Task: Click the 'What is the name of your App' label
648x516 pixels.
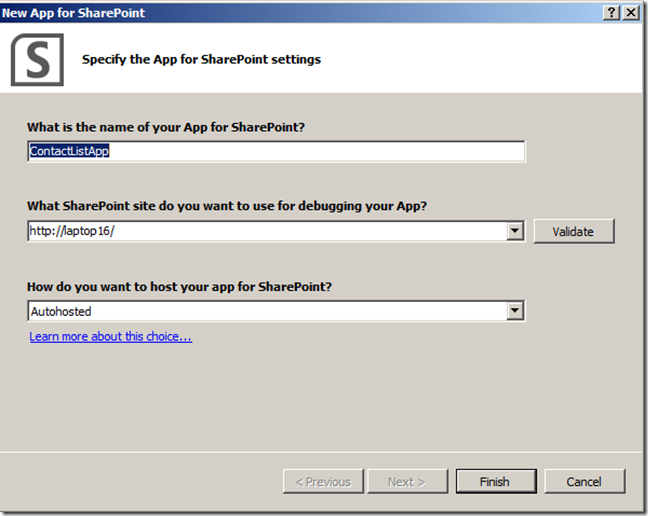Action: point(166,127)
